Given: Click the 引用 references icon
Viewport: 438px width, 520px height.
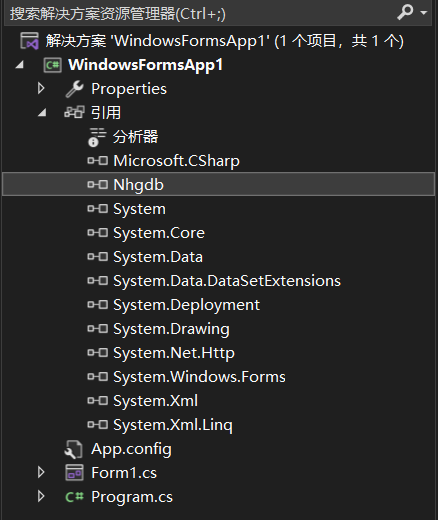Looking at the screenshot, I should pos(74,112).
